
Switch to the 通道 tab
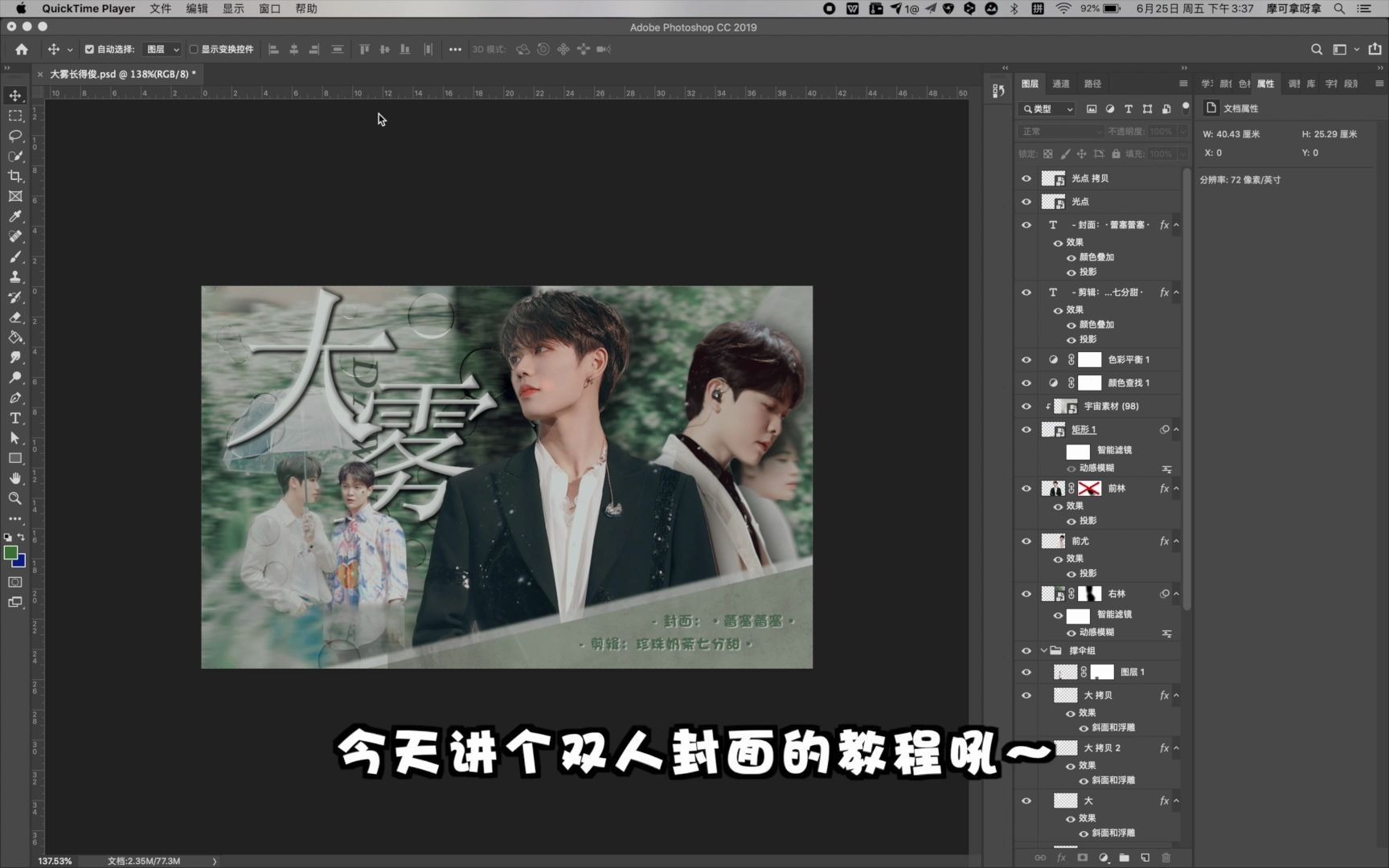1061,84
